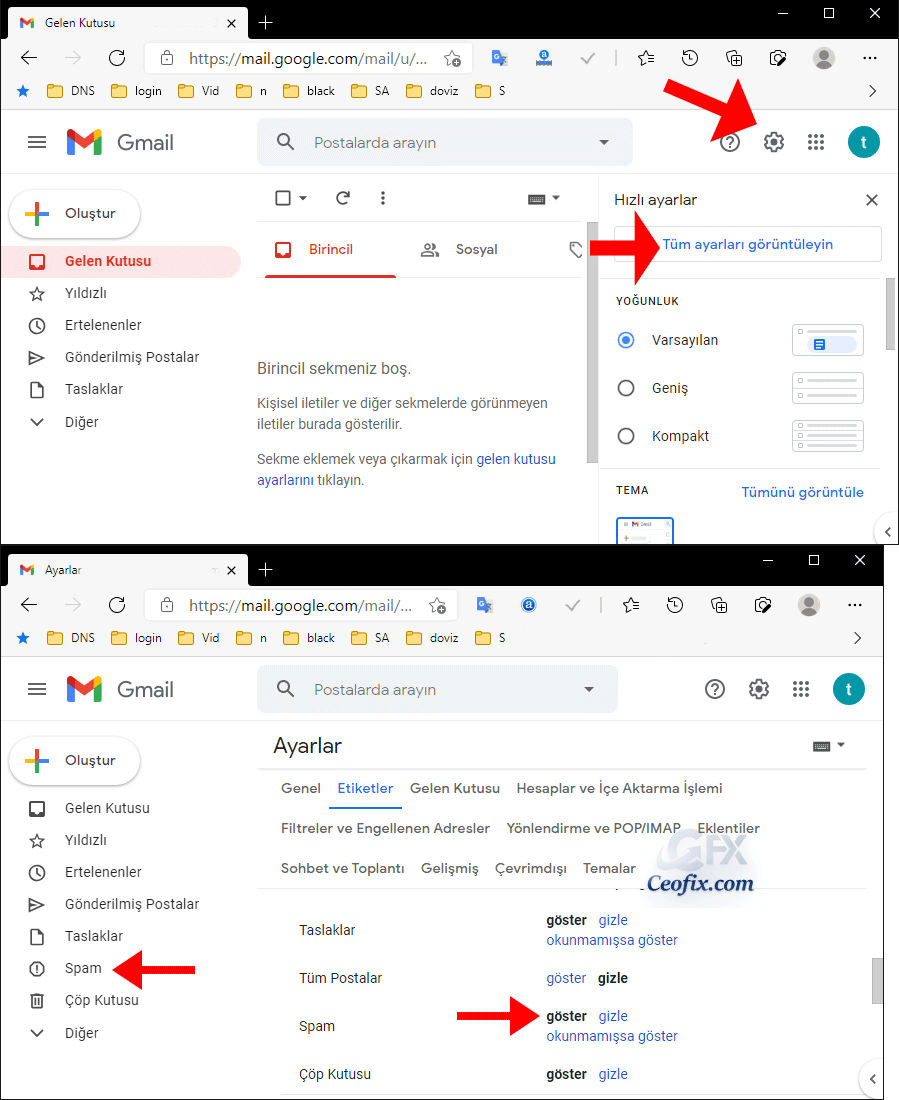The image size is (899, 1100).
Task: Open Gelişmiş settings tab
Action: (449, 868)
